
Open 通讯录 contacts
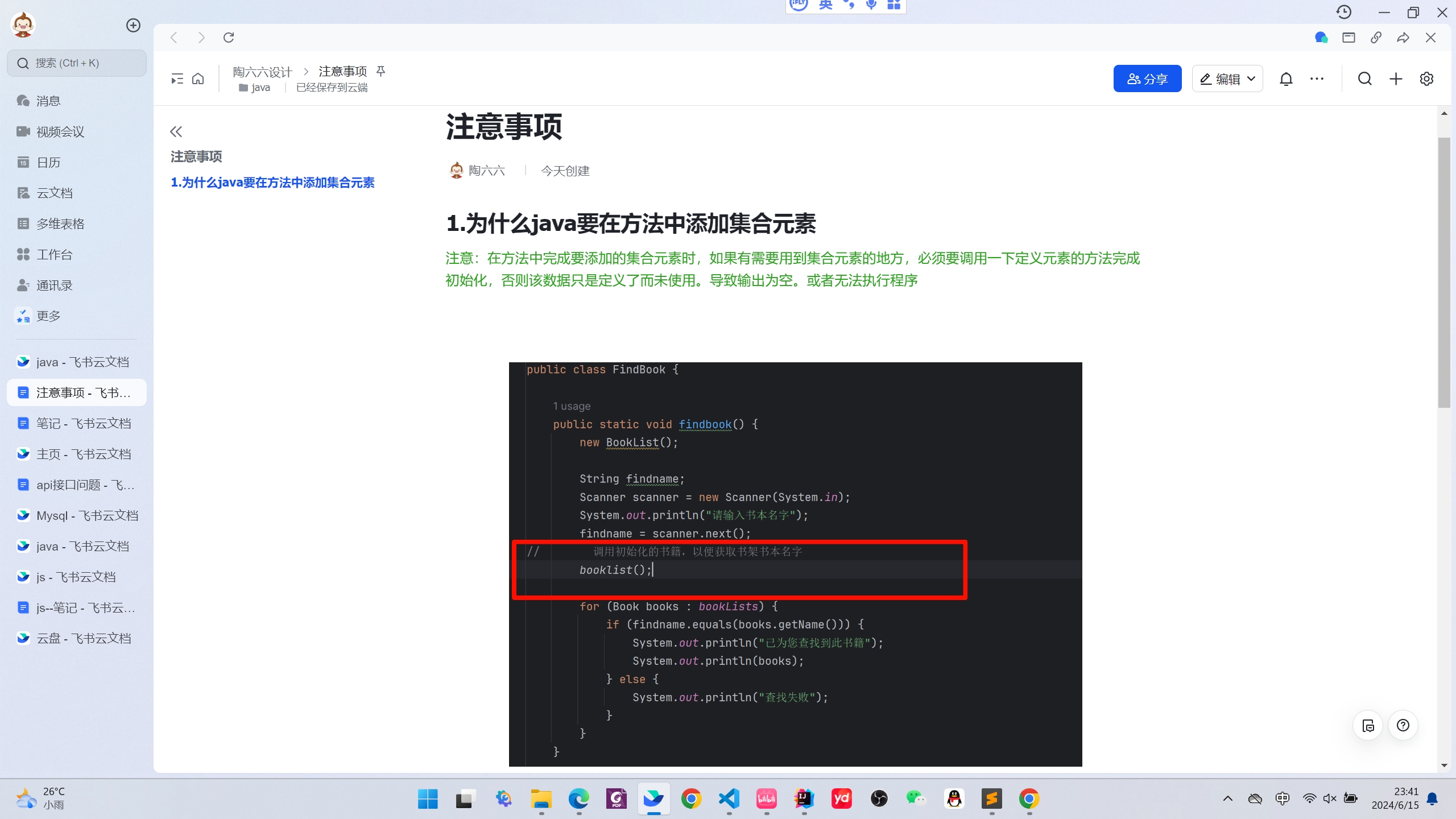pyautogui.click(x=77, y=285)
